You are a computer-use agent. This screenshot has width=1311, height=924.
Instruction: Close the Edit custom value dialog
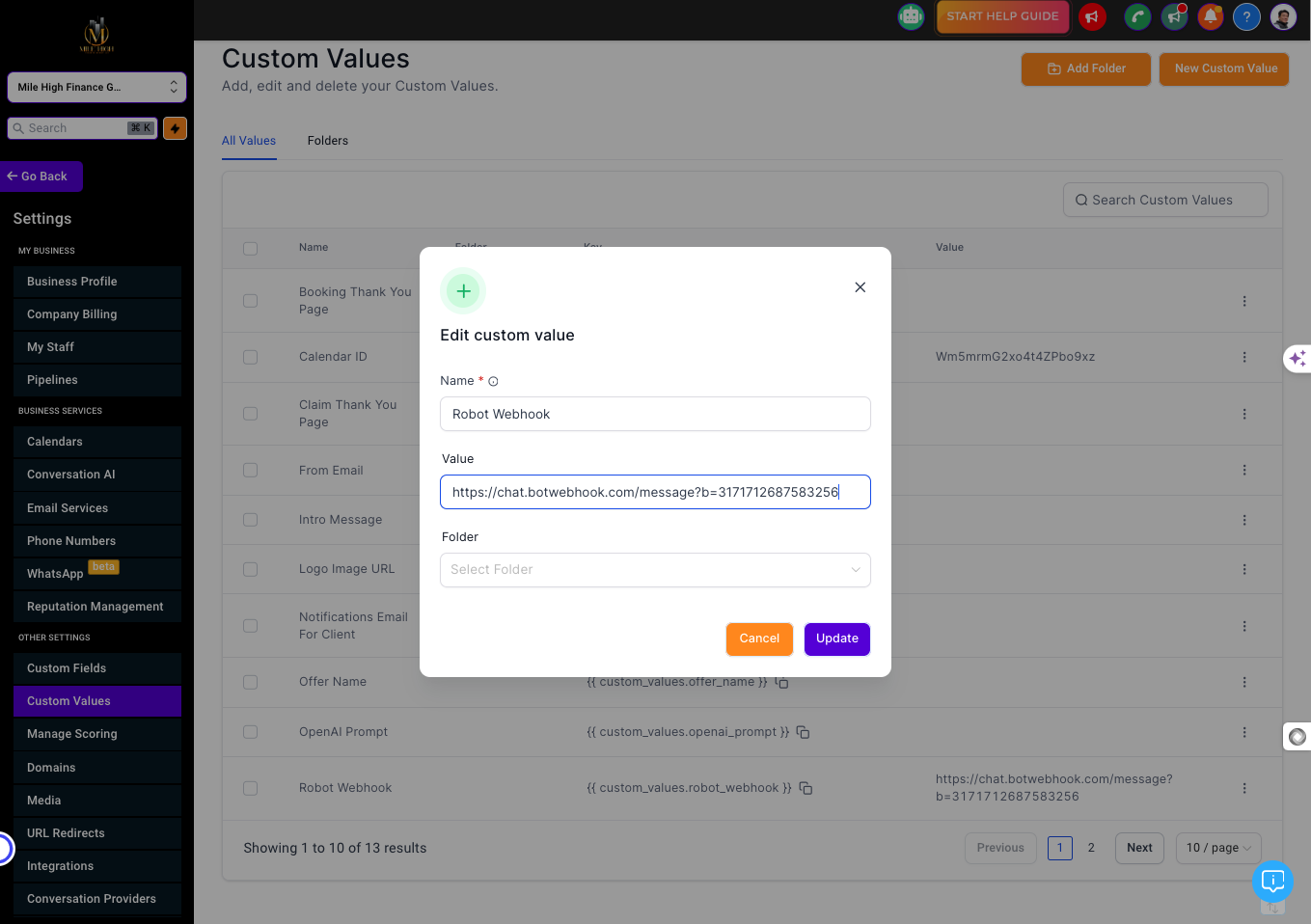pyautogui.click(x=860, y=287)
